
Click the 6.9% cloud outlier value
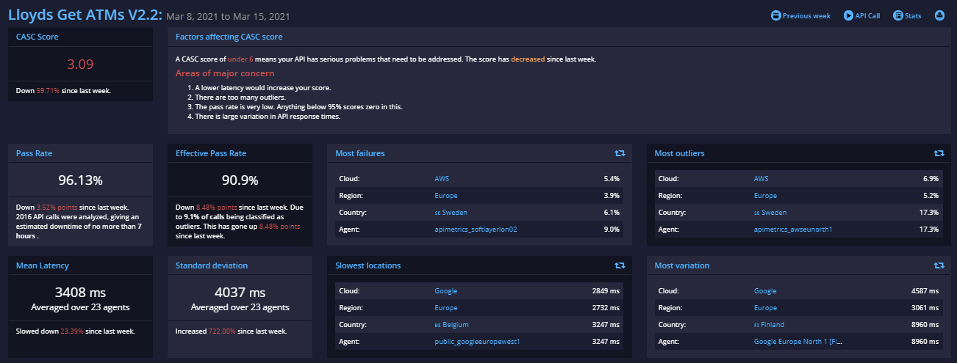click(931, 179)
